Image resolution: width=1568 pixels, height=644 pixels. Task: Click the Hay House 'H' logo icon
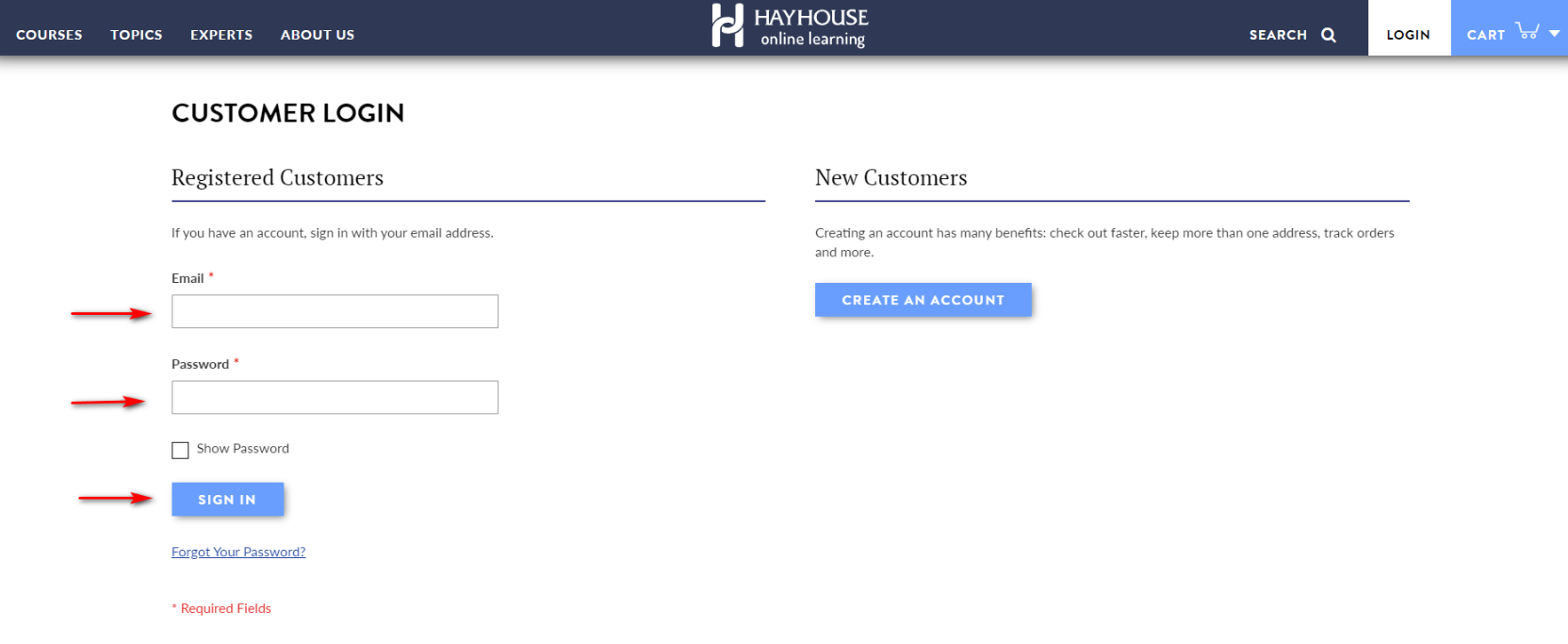(727, 25)
